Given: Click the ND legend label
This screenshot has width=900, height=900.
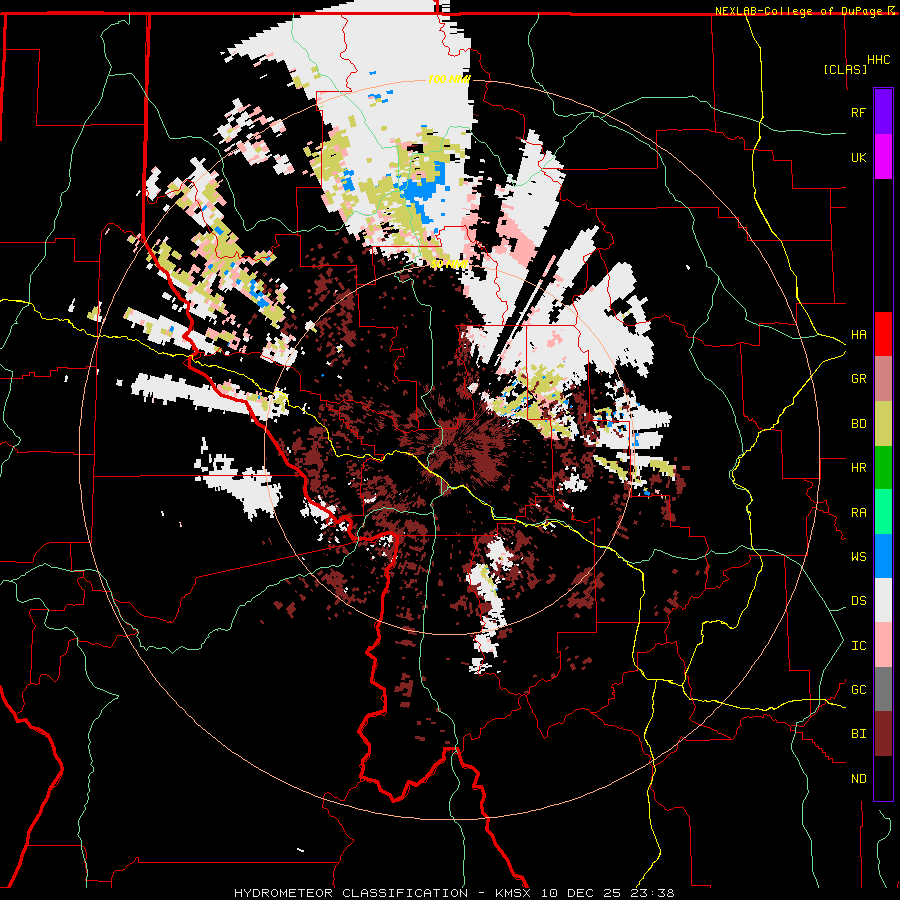Looking at the screenshot, I should [858, 779].
